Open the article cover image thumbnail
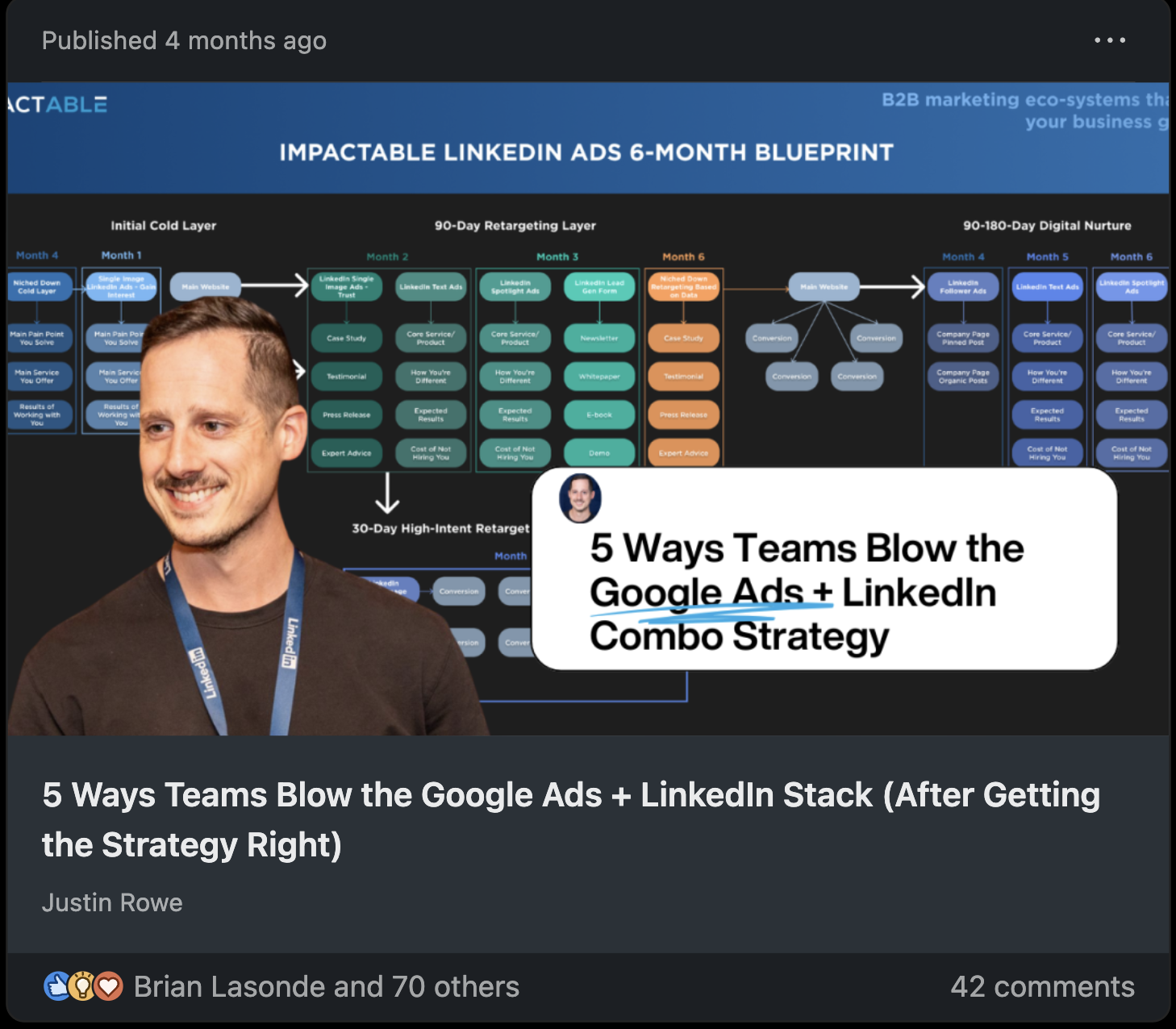Screen dimensions: 1176x1029 click(x=588, y=409)
